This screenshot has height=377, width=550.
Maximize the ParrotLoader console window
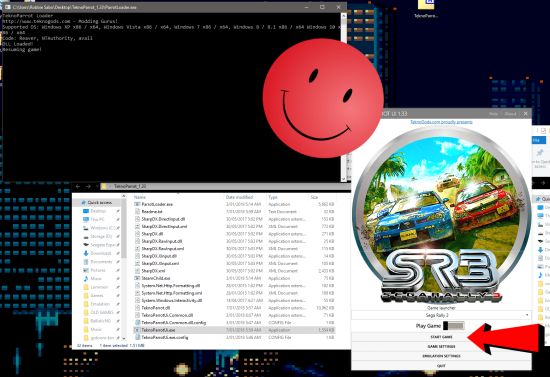[322, 7]
